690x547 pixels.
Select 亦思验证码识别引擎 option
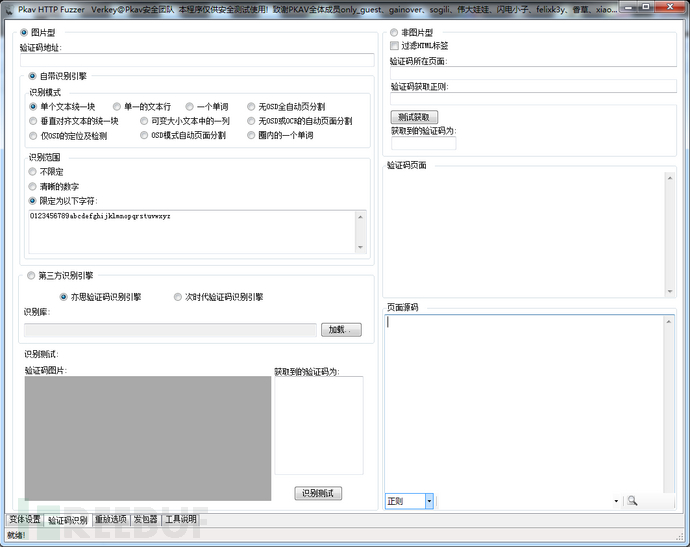tap(64, 297)
